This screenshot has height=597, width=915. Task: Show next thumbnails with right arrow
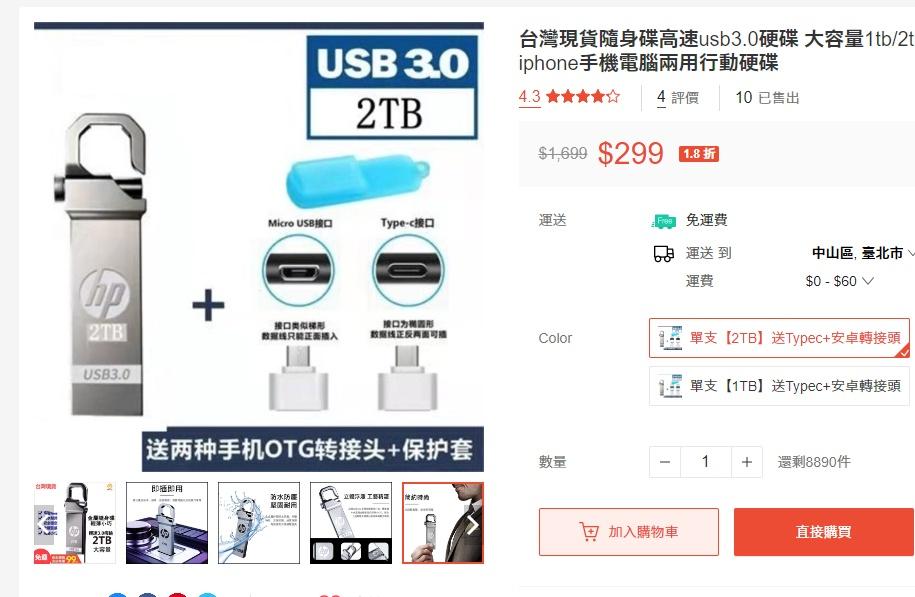(x=472, y=525)
